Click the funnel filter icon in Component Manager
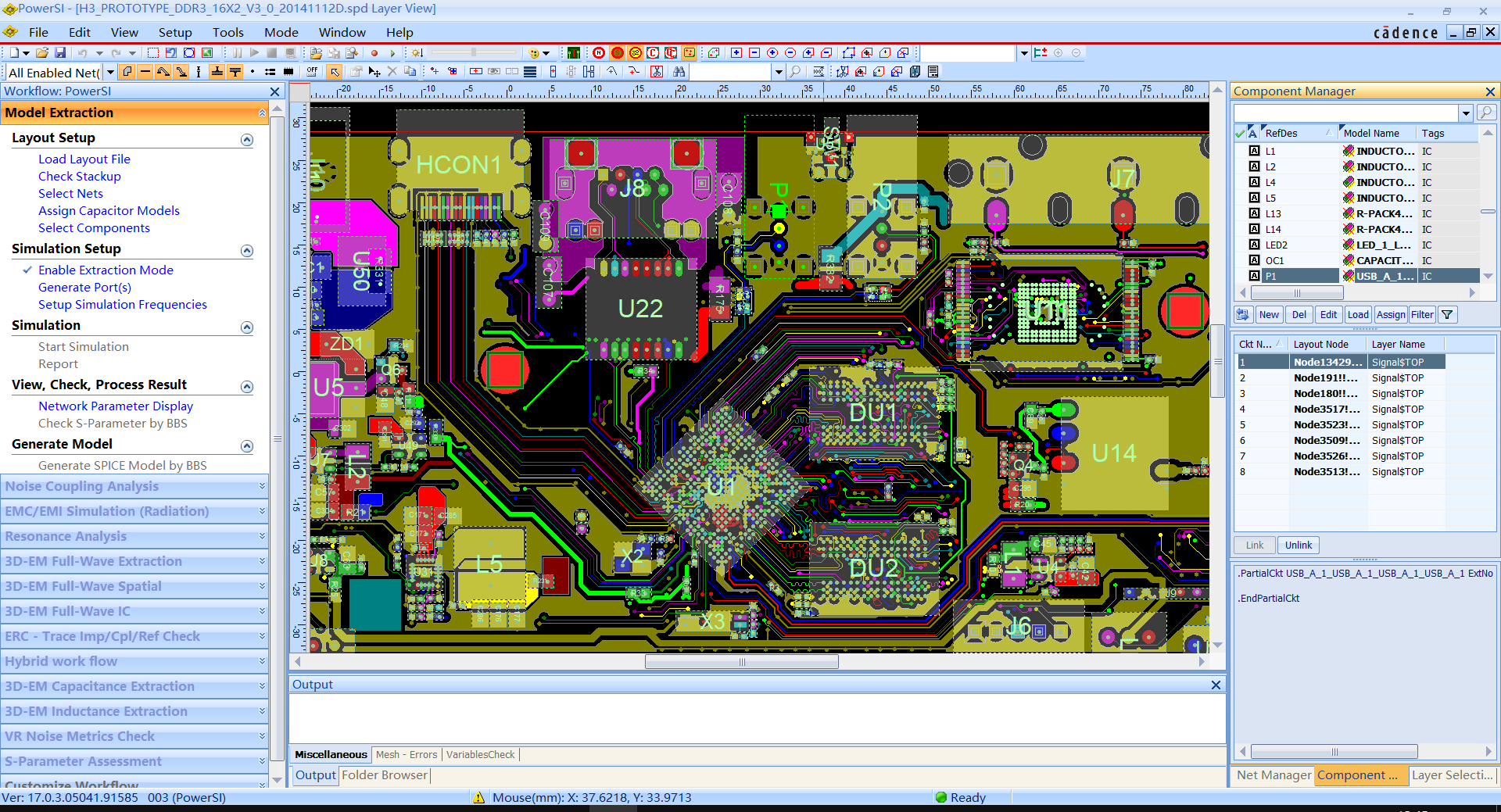 [1447, 315]
